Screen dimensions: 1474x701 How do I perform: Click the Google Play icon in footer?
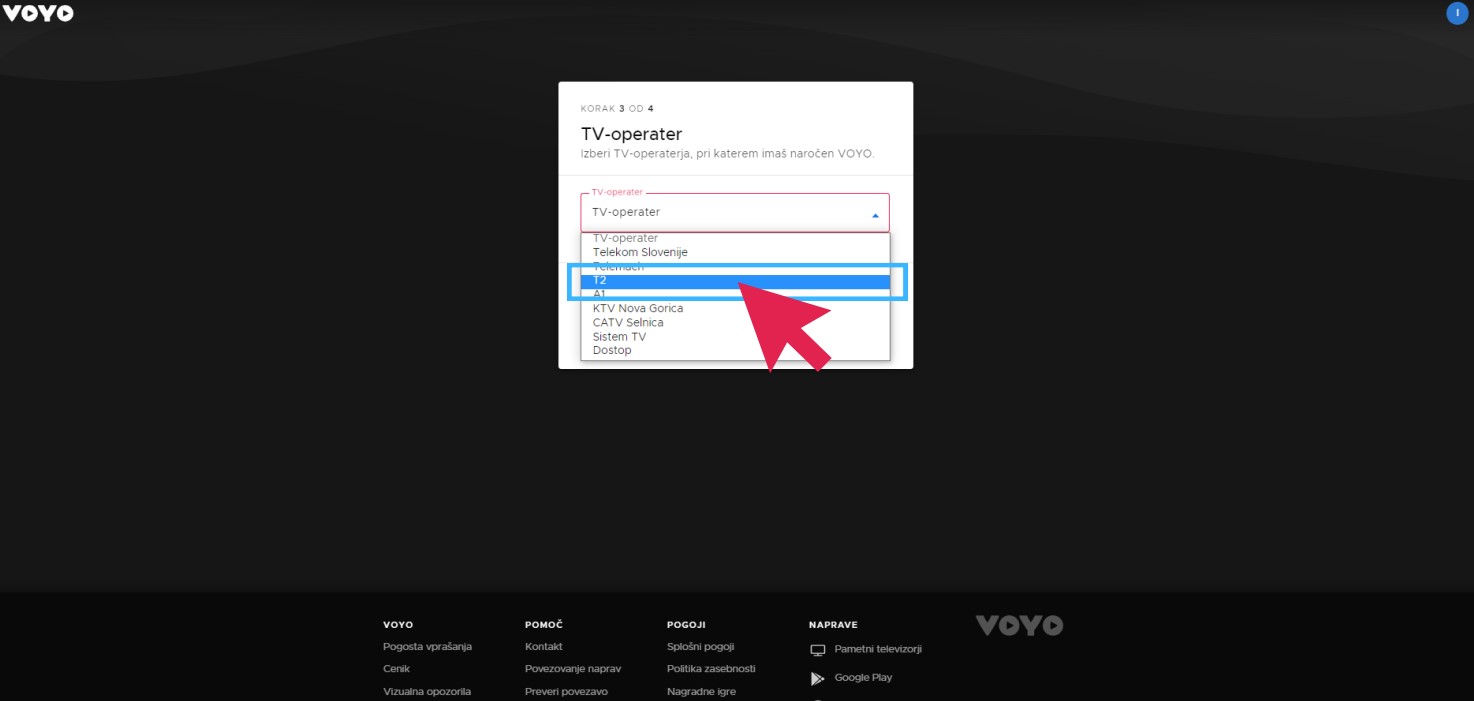(x=818, y=678)
